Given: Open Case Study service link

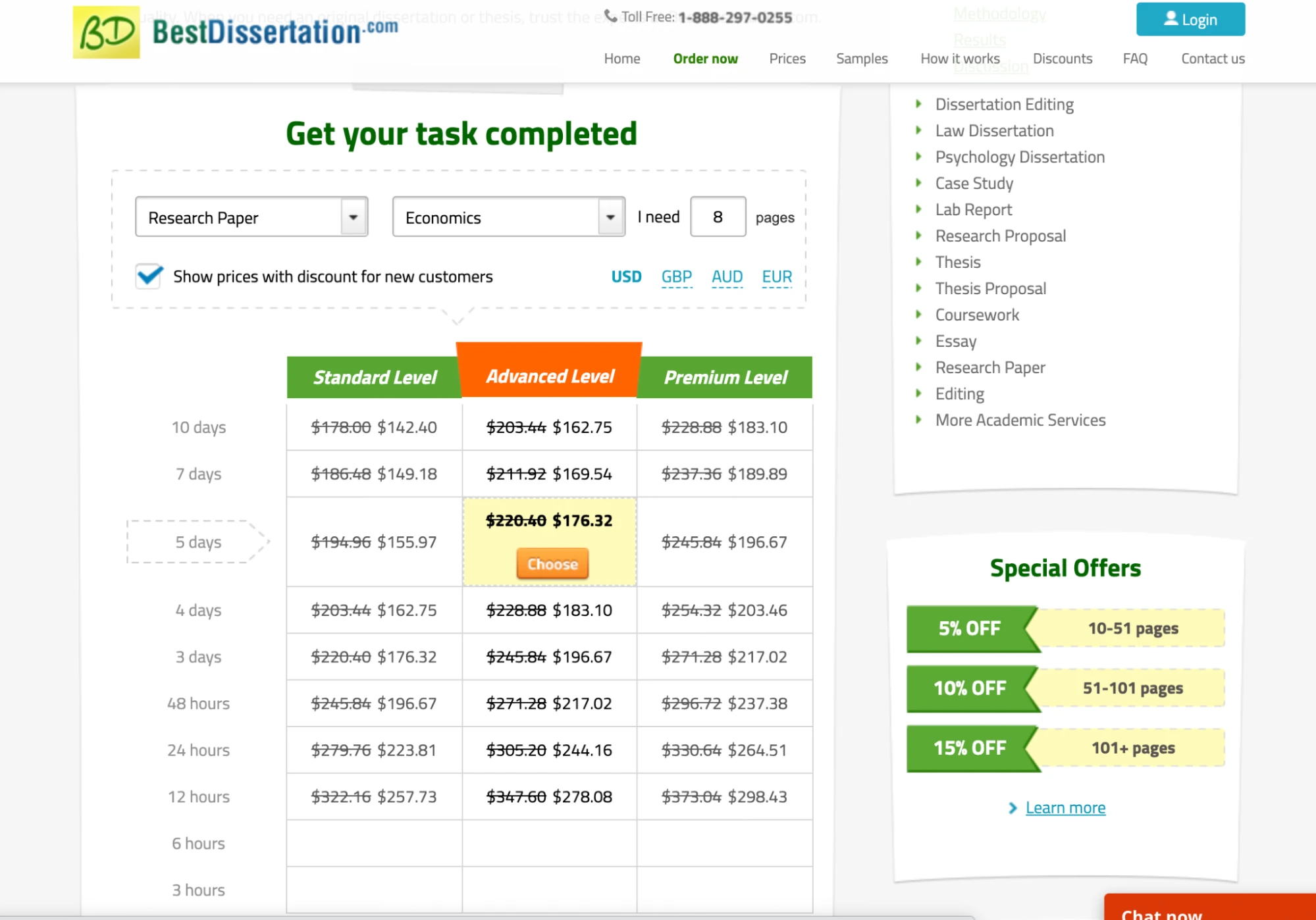Looking at the screenshot, I should (974, 184).
